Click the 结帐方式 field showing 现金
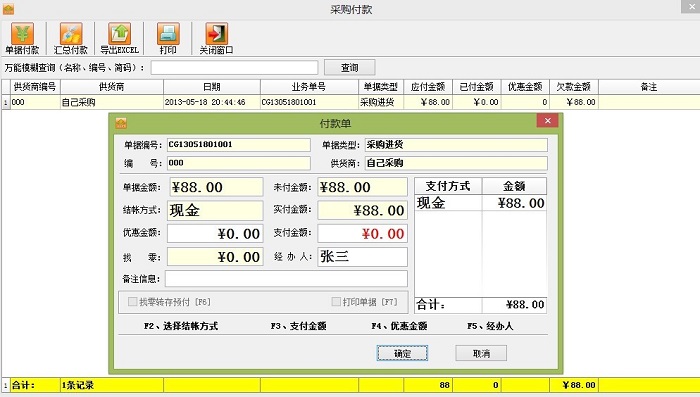This screenshot has width=700, height=397. click(x=215, y=210)
